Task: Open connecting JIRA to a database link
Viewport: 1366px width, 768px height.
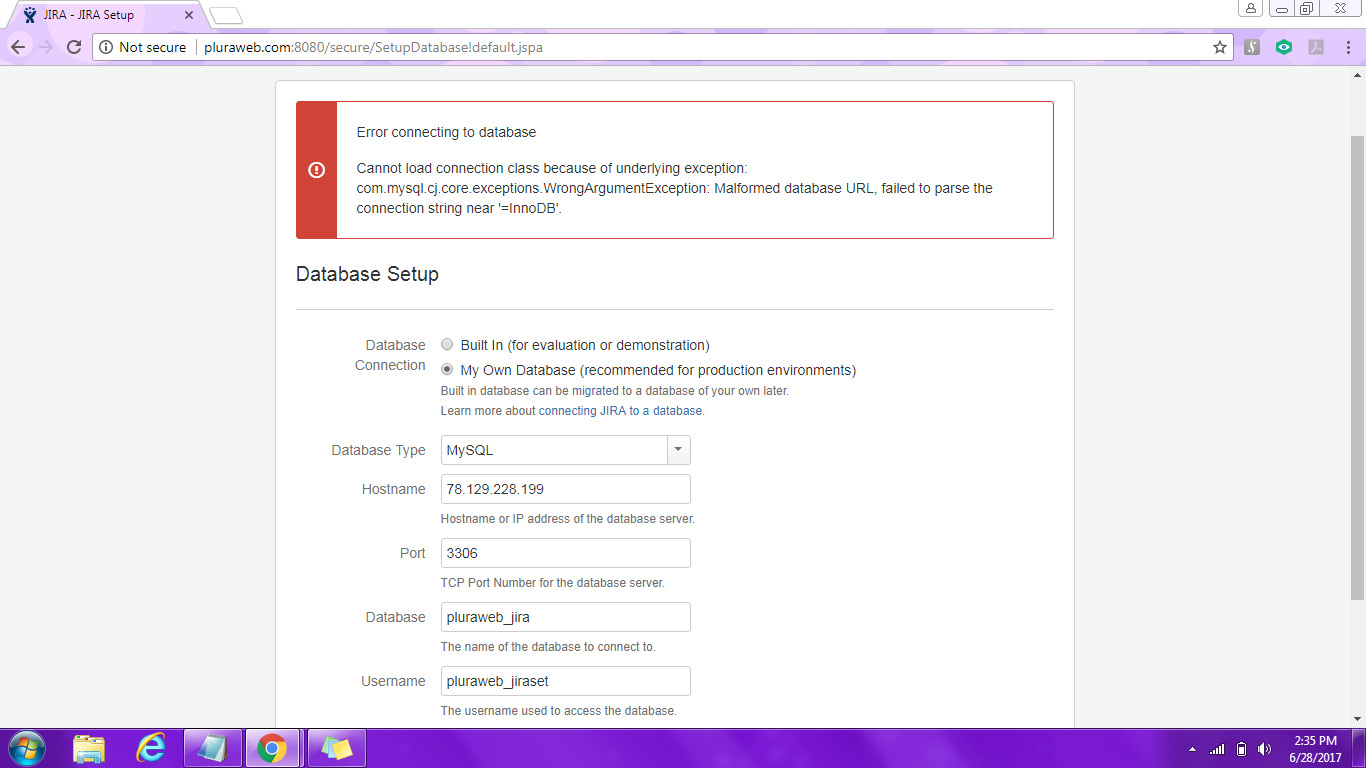Action: (x=620, y=411)
